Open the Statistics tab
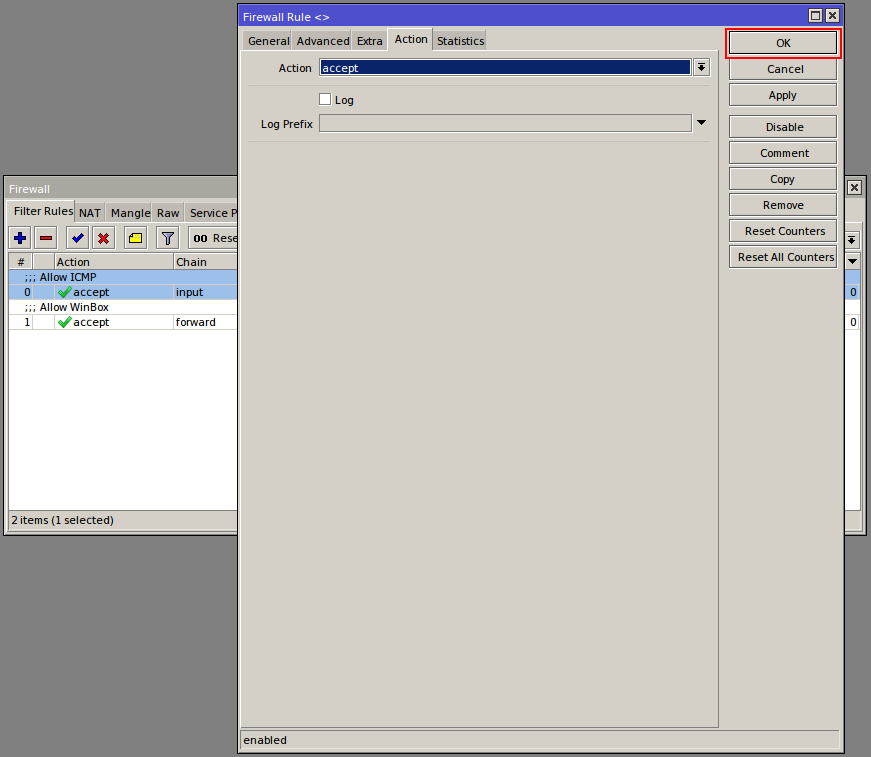This screenshot has width=871, height=757. coord(460,41)
